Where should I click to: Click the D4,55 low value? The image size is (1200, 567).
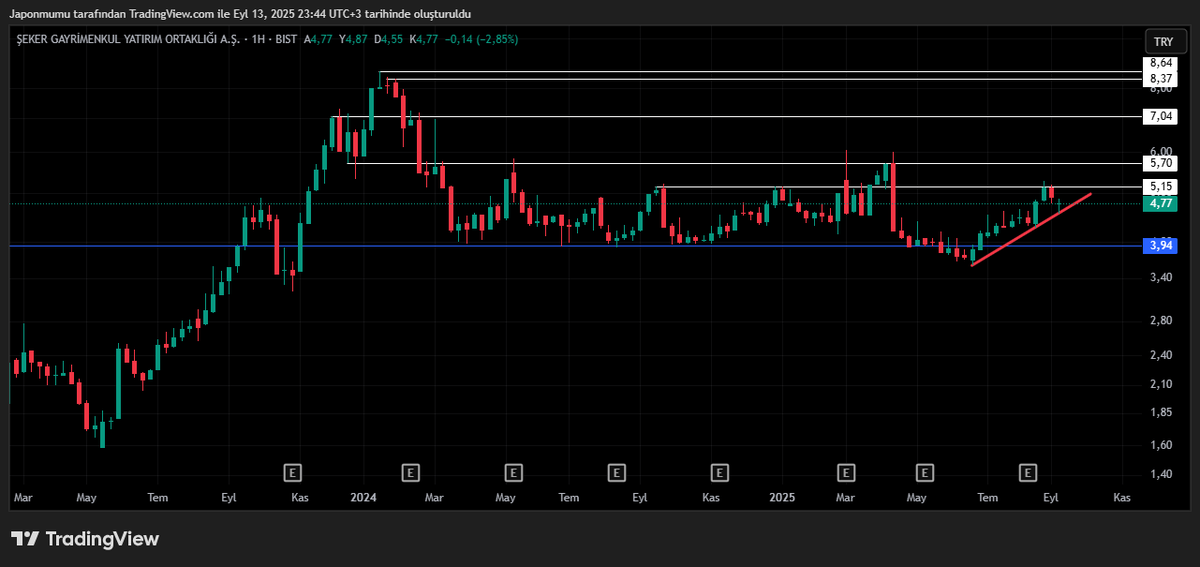tap(388, 39)
